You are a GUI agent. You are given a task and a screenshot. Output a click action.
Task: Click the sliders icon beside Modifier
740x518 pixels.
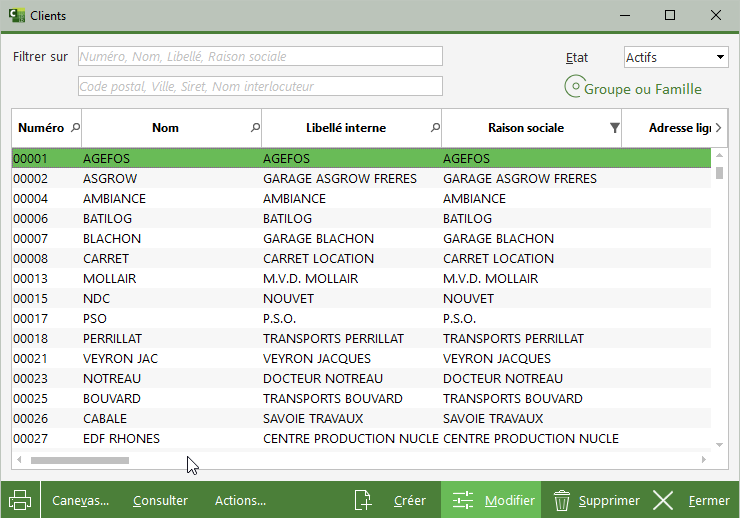pos(462,500)
